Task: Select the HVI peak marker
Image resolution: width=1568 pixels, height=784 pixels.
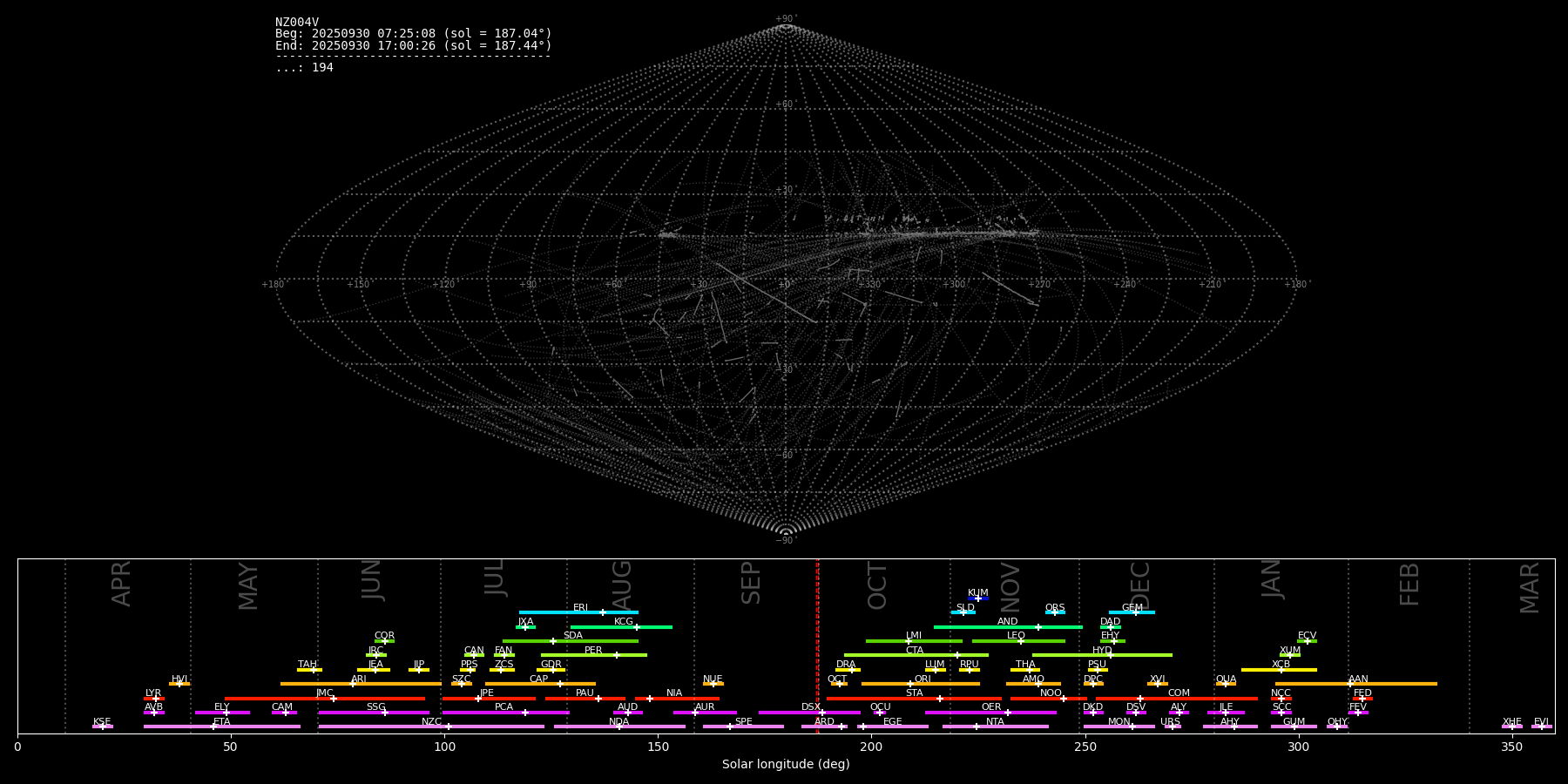Action: pyautogui.click(x=179, y=684)
